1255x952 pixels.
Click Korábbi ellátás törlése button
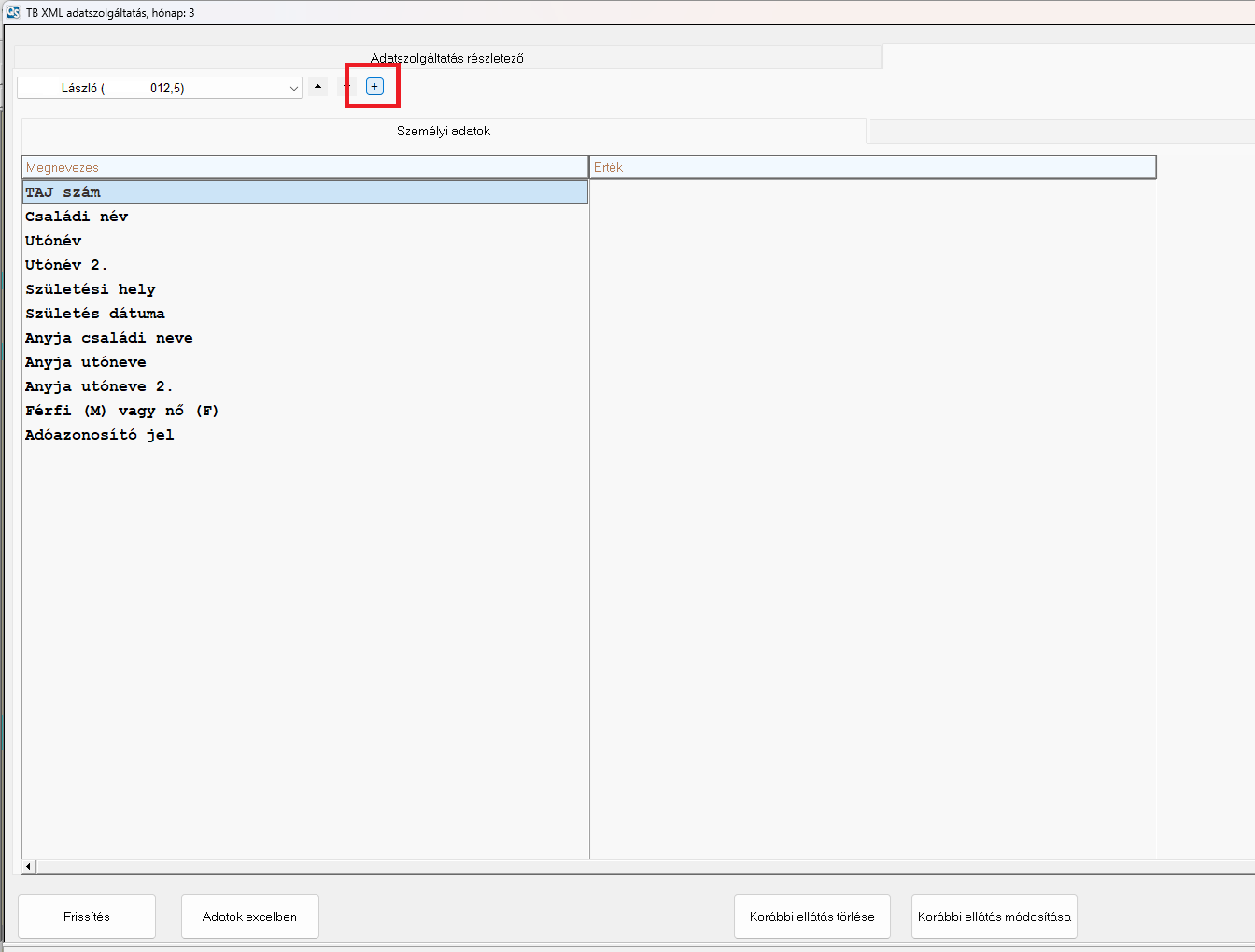(811, 917)
